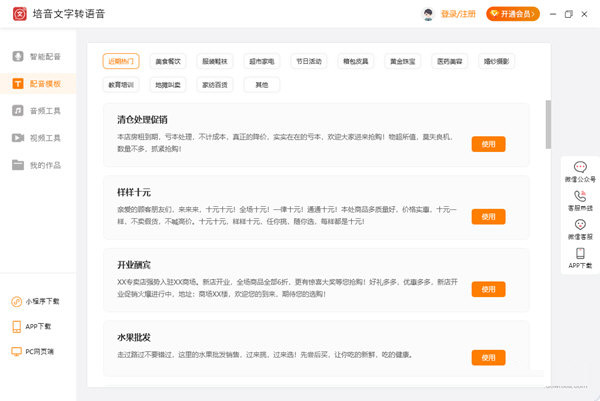Click the template list vertical scrollbar

pyautogui.click(x=547, y=125)
